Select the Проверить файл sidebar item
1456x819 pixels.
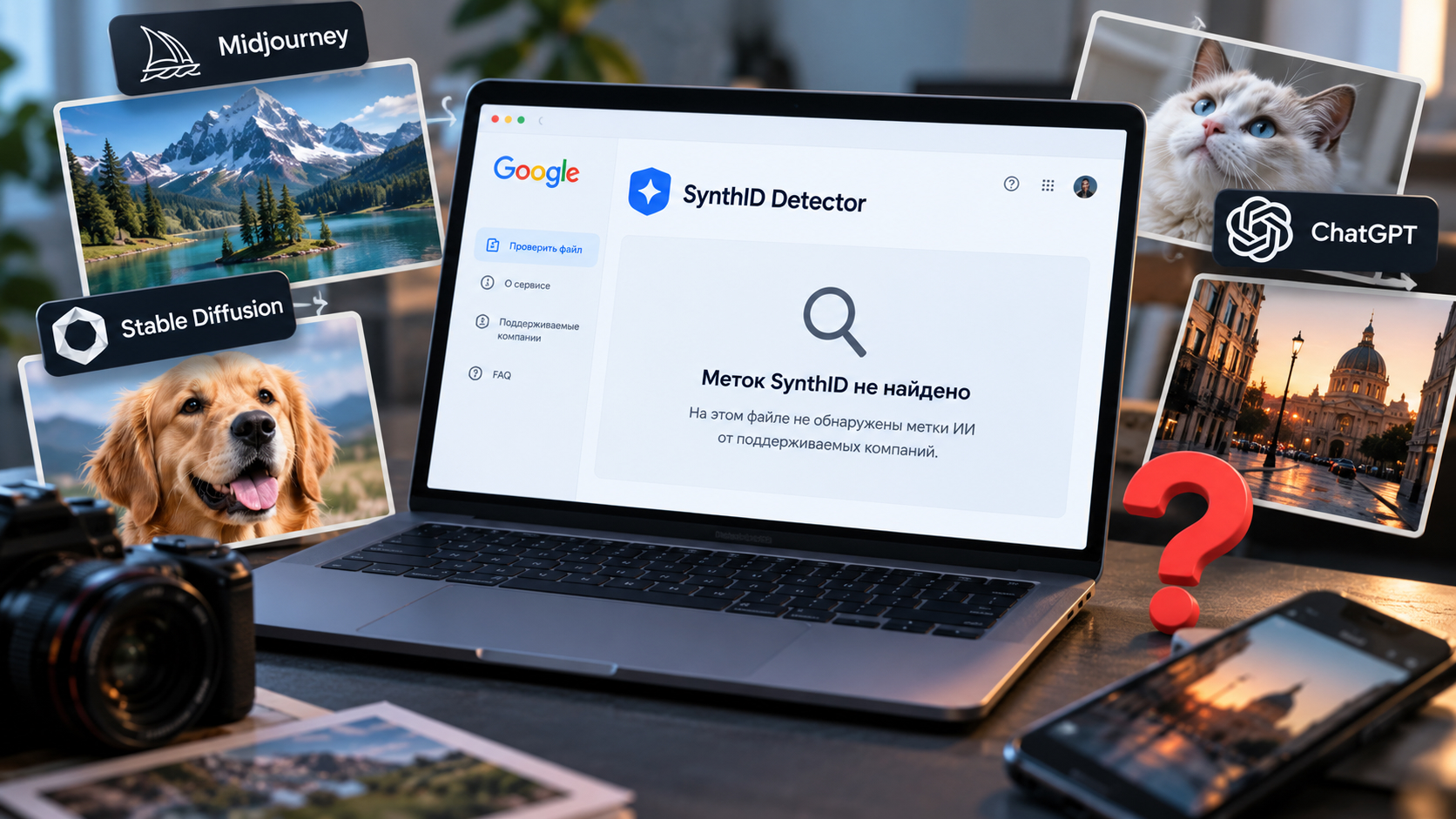pyautogui.click(x=536, y=247)
